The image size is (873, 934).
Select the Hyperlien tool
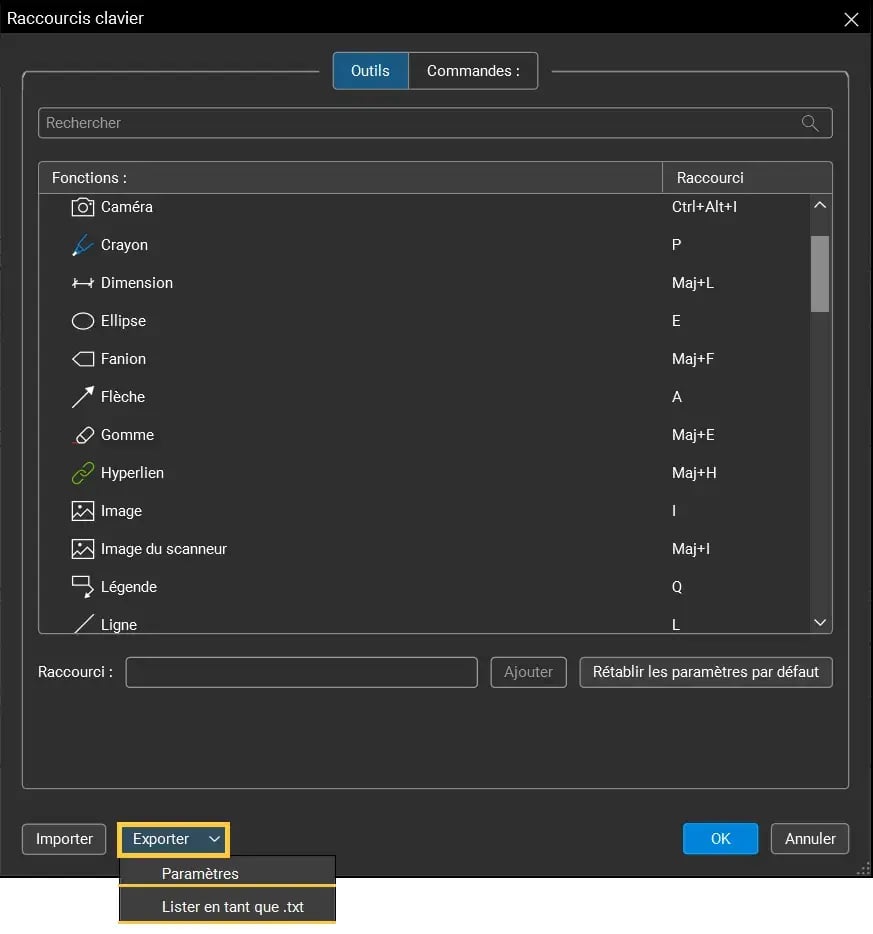coord(131,473)
